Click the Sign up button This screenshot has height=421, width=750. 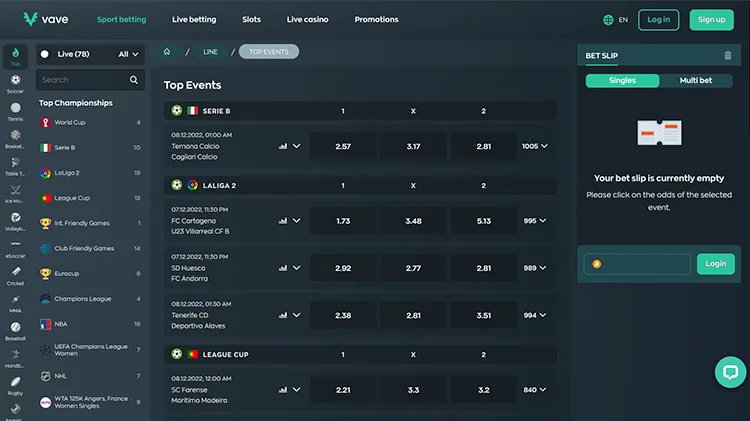coord(711,19)
